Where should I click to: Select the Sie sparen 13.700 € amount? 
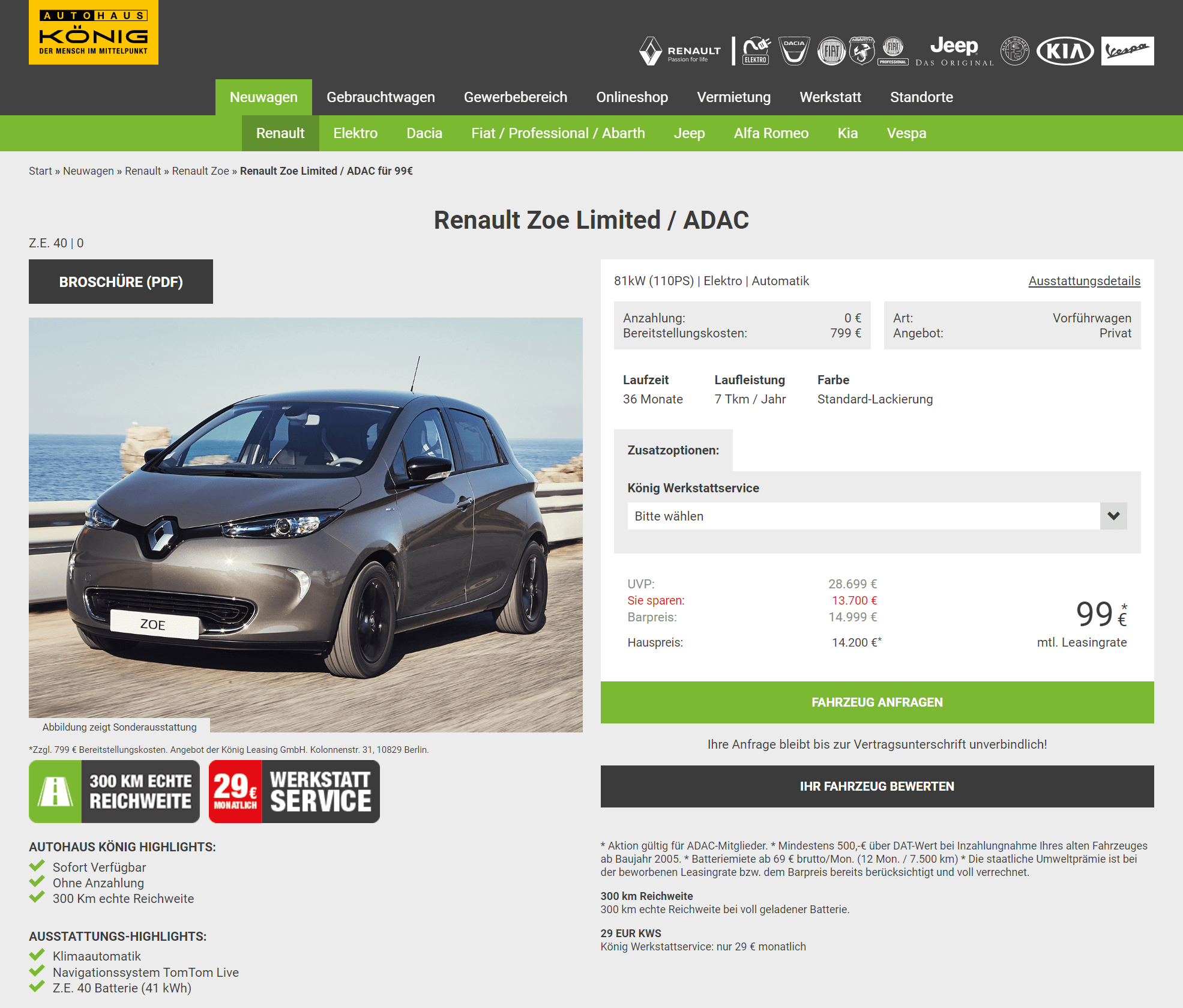(x=854, y=600)
